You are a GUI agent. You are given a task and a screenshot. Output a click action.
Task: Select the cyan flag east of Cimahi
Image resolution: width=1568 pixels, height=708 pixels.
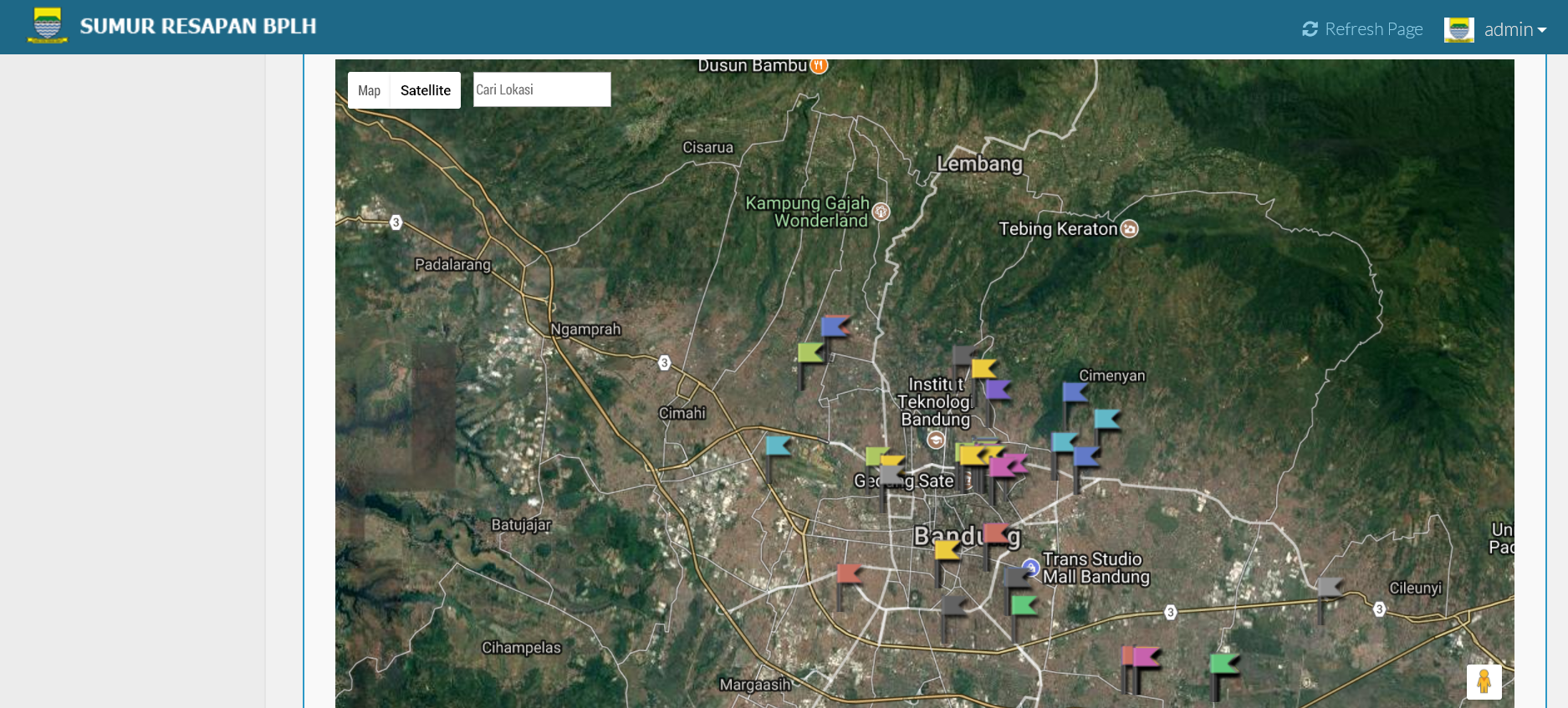778,446
